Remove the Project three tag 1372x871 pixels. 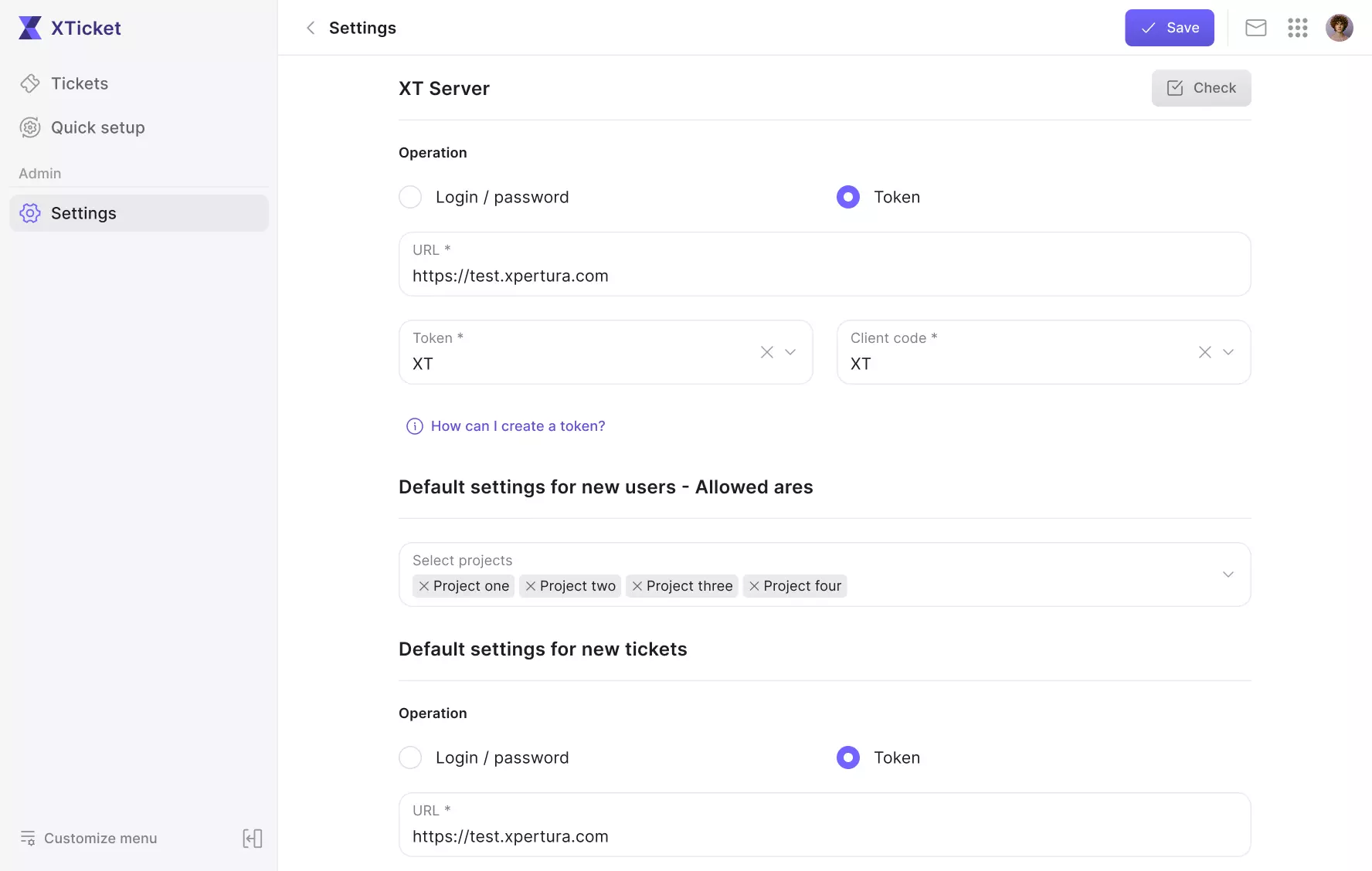coord(637,586)
